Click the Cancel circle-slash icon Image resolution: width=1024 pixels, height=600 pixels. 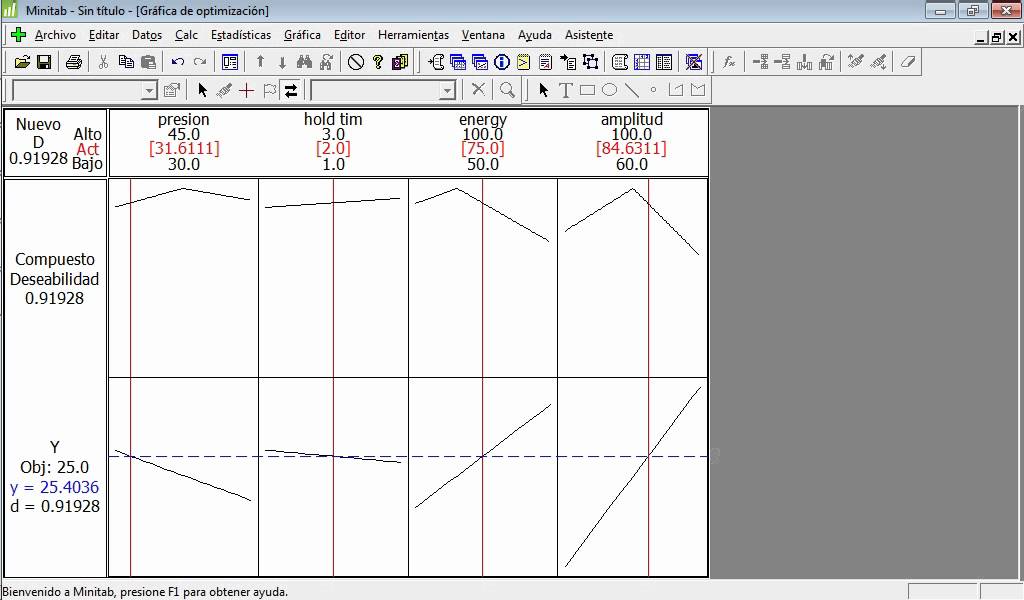356,62
